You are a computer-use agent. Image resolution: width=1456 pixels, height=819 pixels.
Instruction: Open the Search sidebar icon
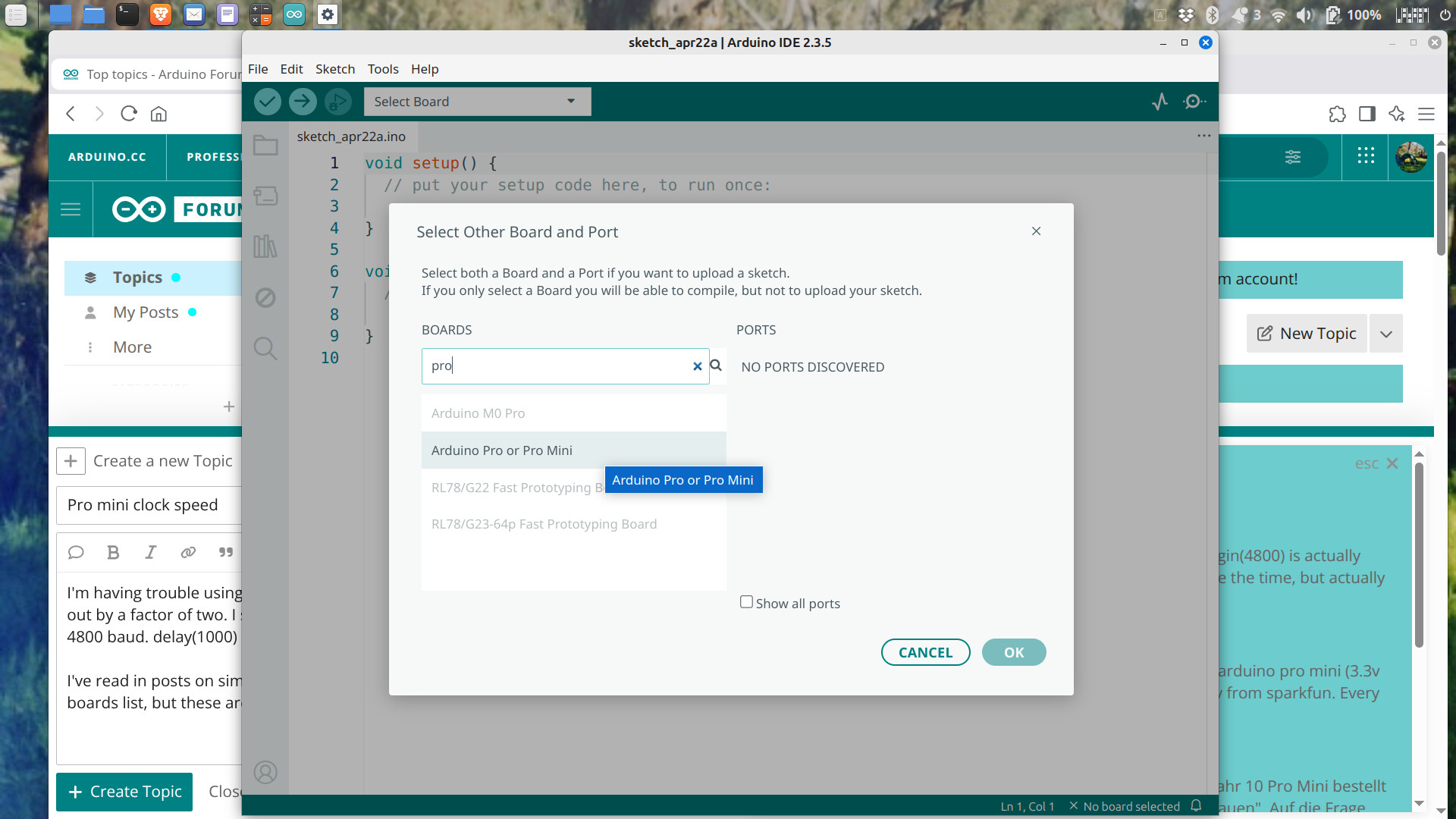[x=265, y=348]
